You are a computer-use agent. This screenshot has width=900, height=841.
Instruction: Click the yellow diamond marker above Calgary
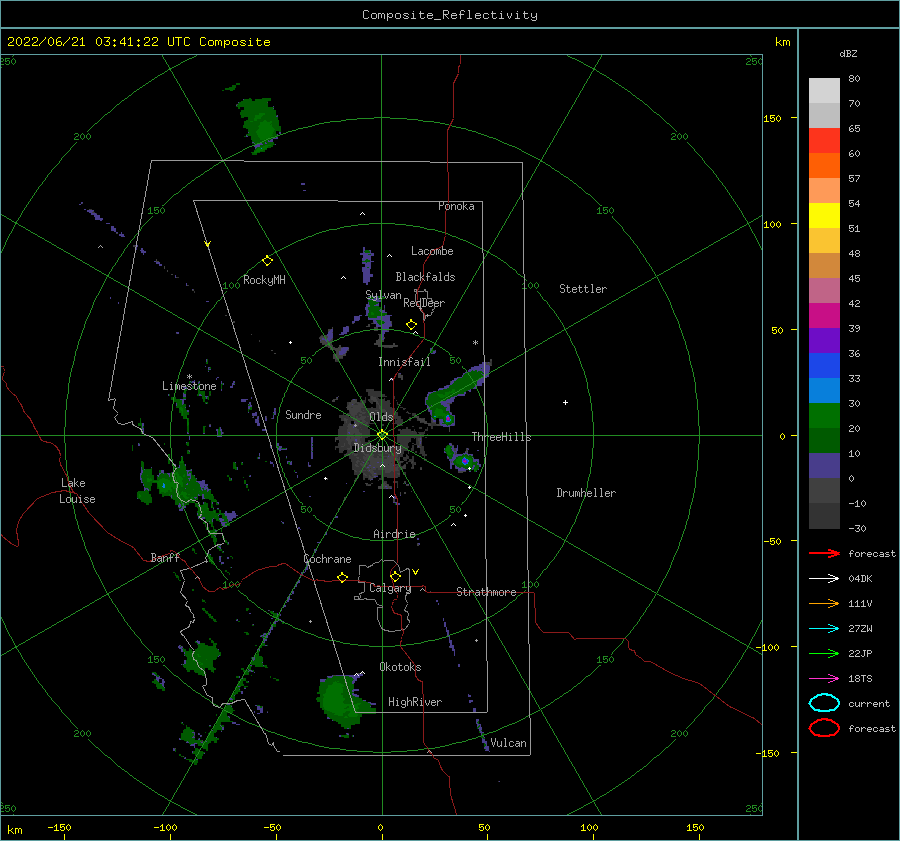pyautogui.click(x=395, y=576)
